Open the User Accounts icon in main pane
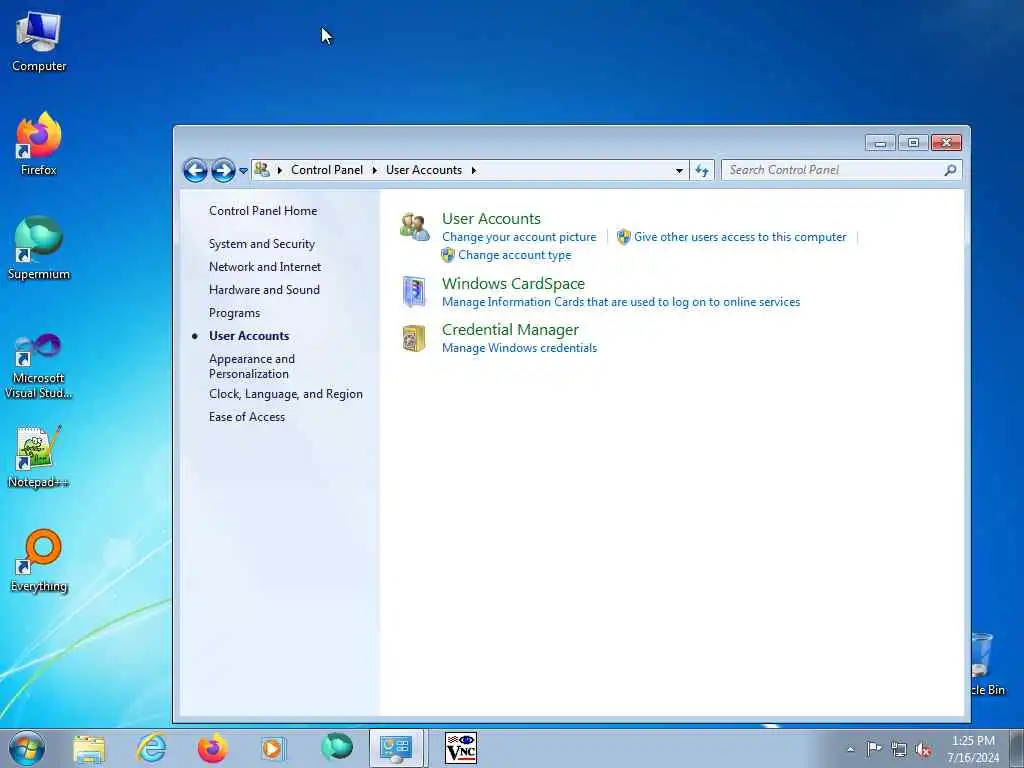 tap(415, 227)
